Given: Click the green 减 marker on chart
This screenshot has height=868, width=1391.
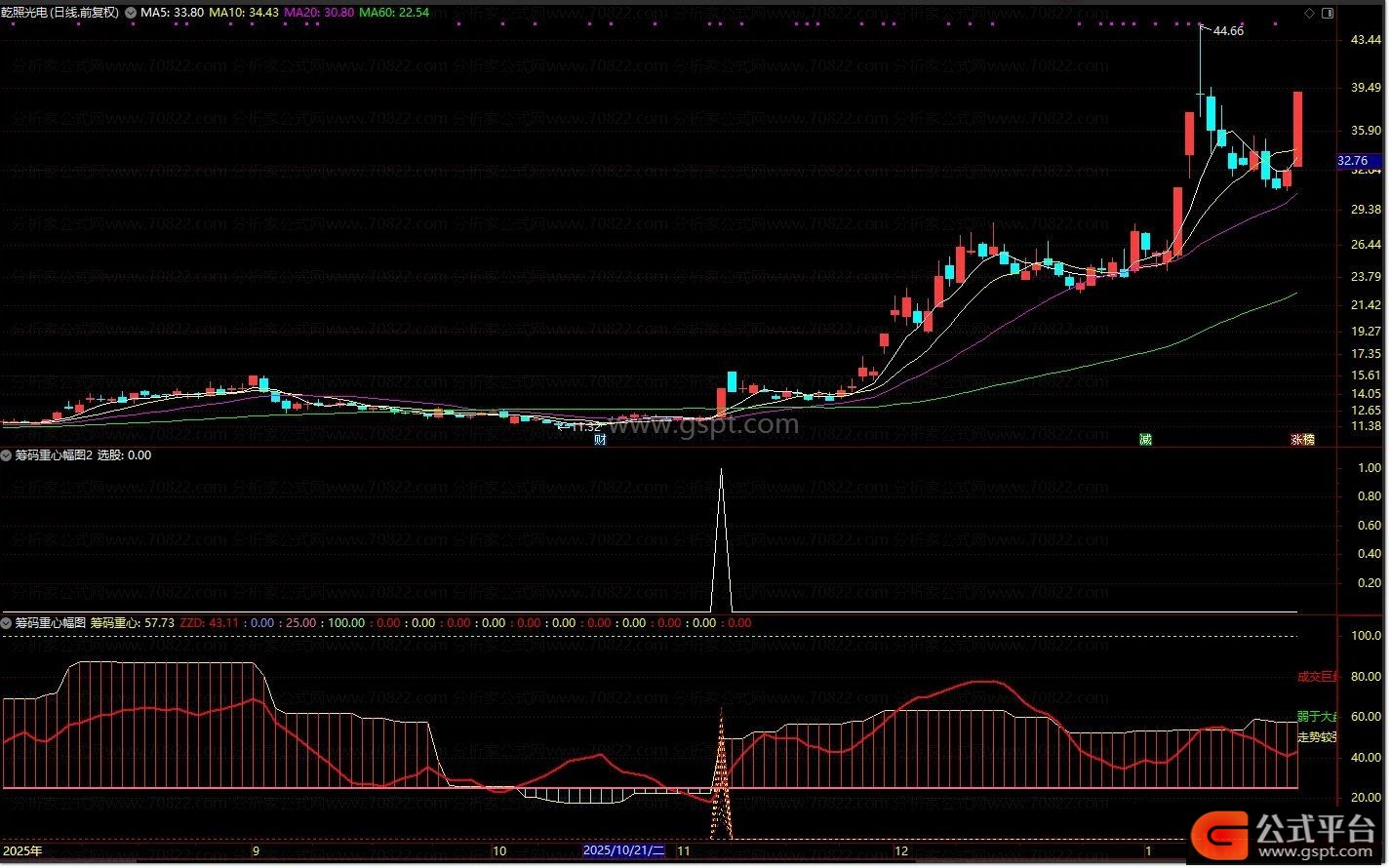Looking at the screenshot, I should [1145, 440].
